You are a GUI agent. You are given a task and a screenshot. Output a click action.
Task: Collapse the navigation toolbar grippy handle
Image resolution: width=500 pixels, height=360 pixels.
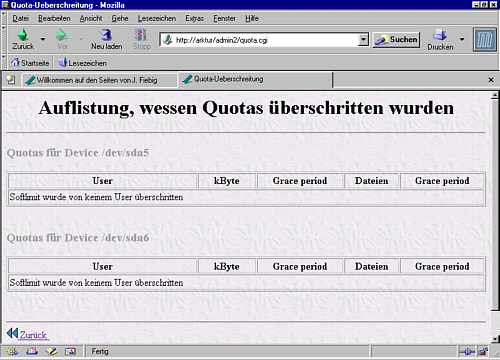4,40
